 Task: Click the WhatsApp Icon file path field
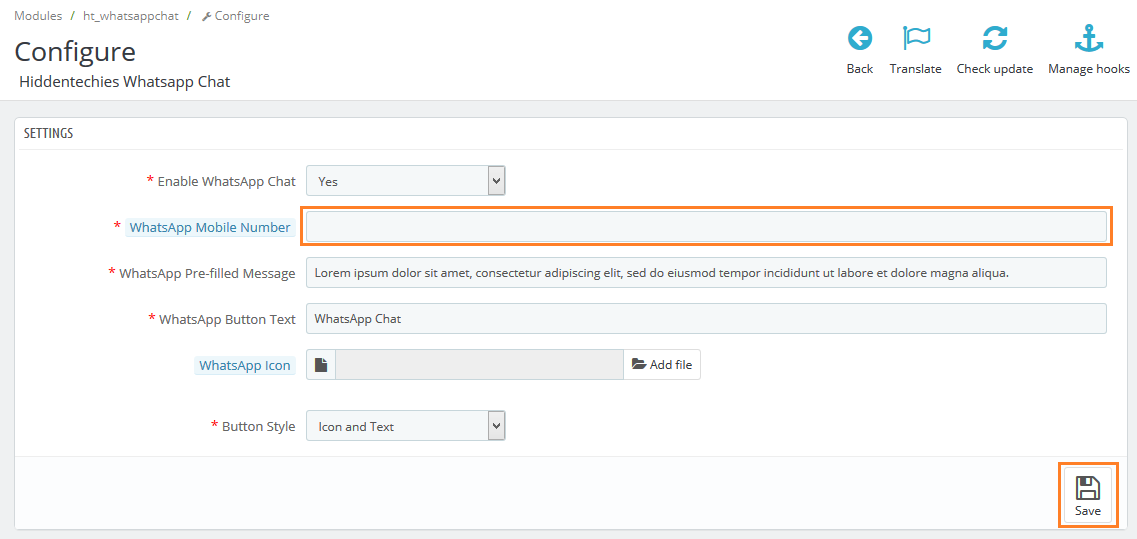click(x=479, y=364)
